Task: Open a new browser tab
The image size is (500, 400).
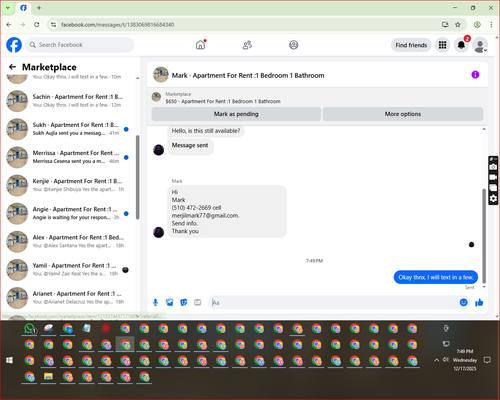Action: click(x=39, y=8)
